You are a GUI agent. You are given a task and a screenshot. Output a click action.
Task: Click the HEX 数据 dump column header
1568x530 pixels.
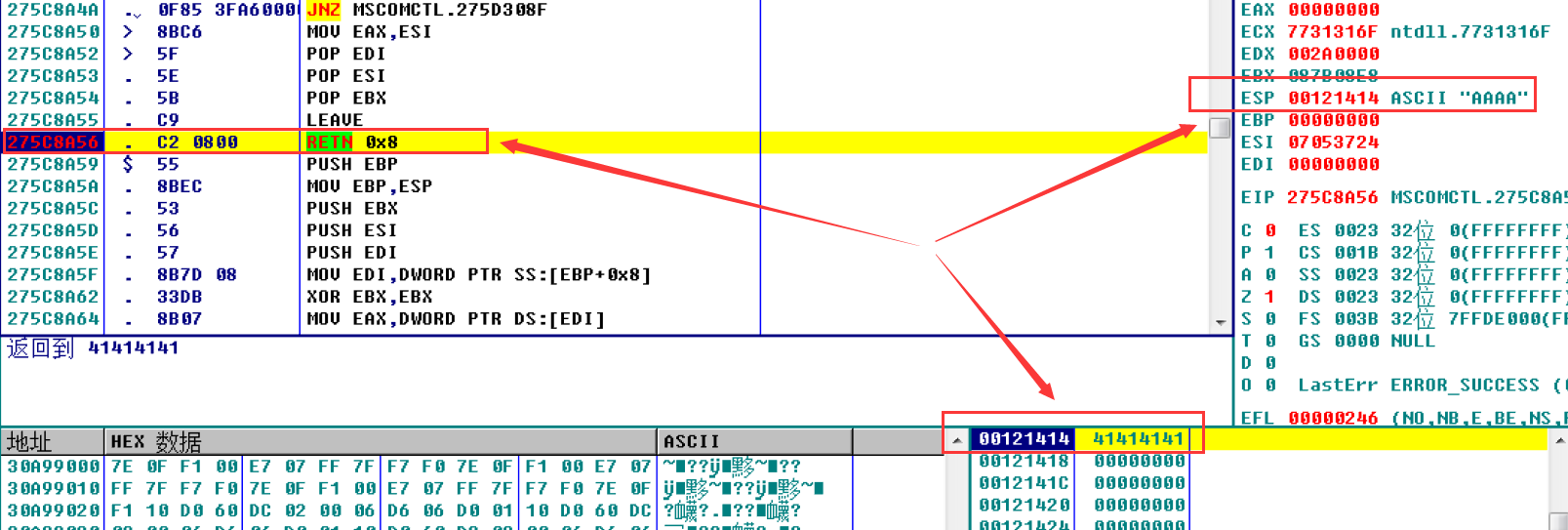click(x=381, y=442)
